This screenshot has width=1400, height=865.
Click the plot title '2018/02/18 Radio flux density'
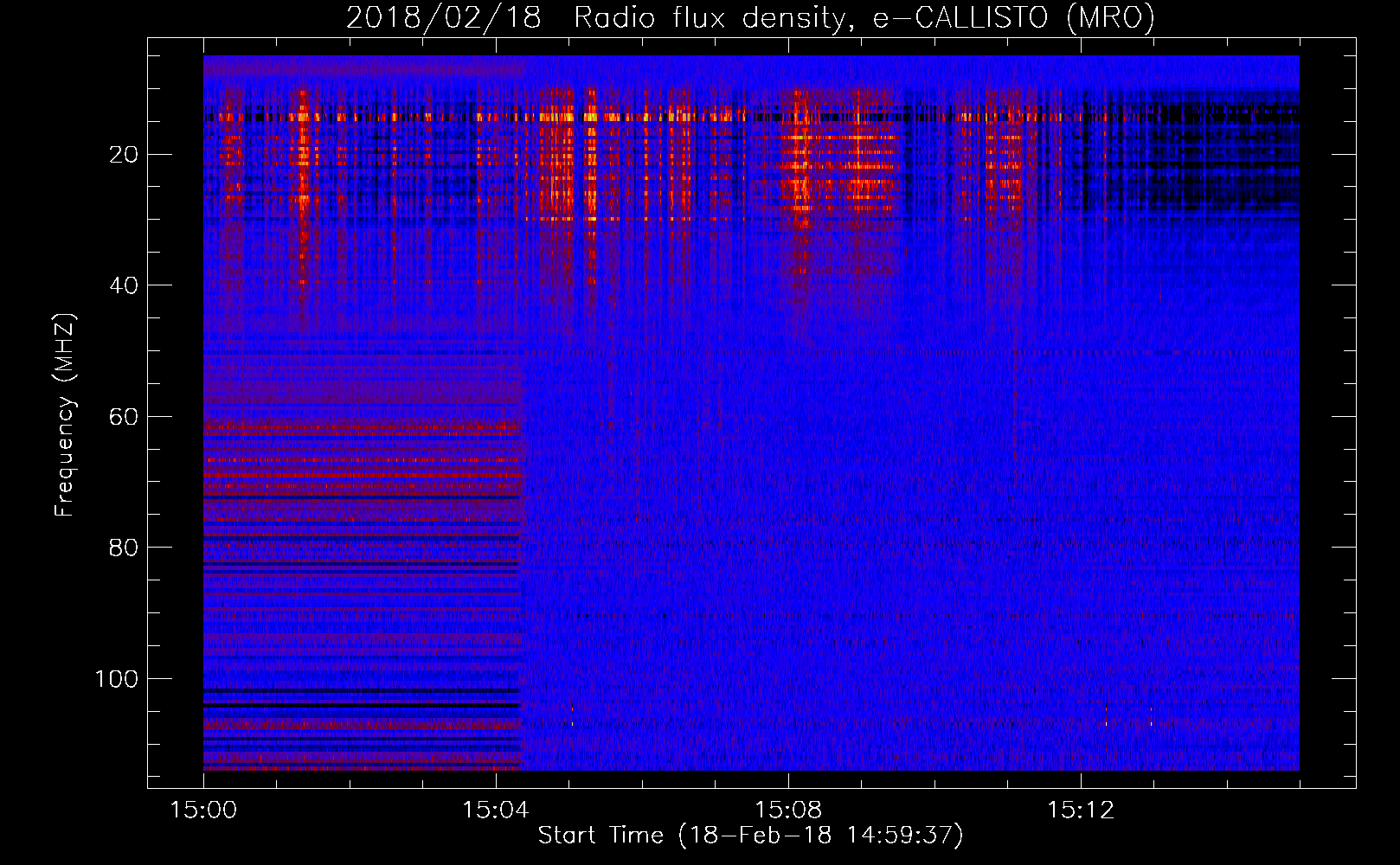(750, 18)
